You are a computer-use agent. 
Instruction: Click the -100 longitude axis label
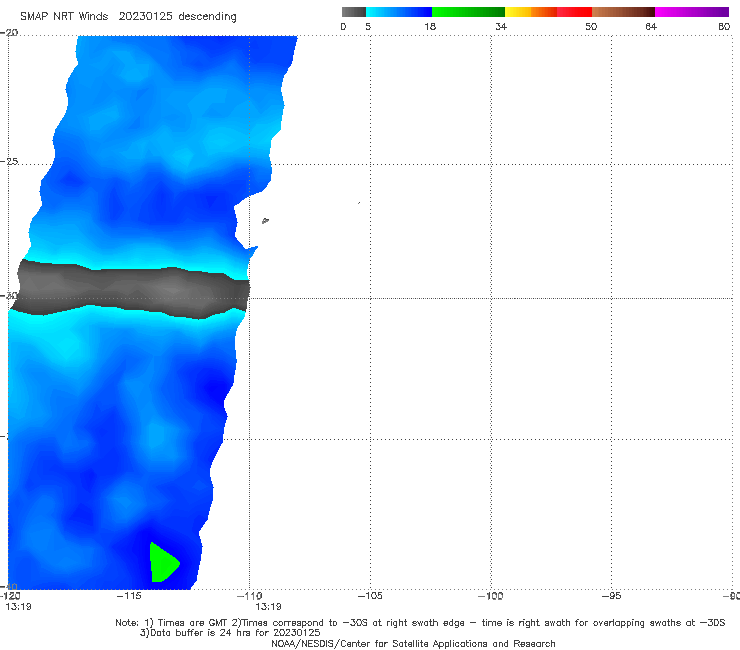tap(490, 596)
